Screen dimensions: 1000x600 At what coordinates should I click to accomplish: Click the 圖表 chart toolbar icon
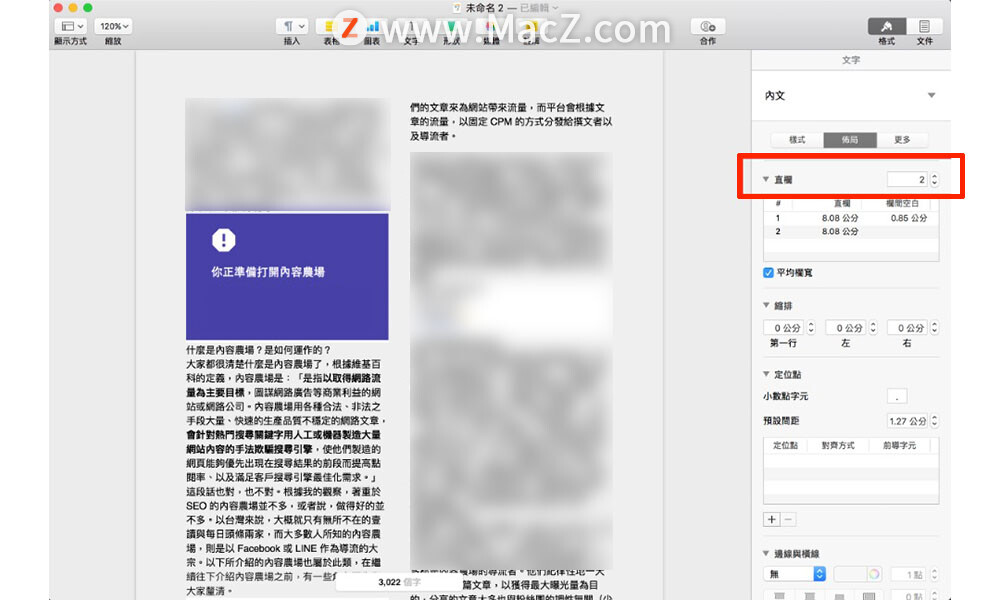pos(372,26)
